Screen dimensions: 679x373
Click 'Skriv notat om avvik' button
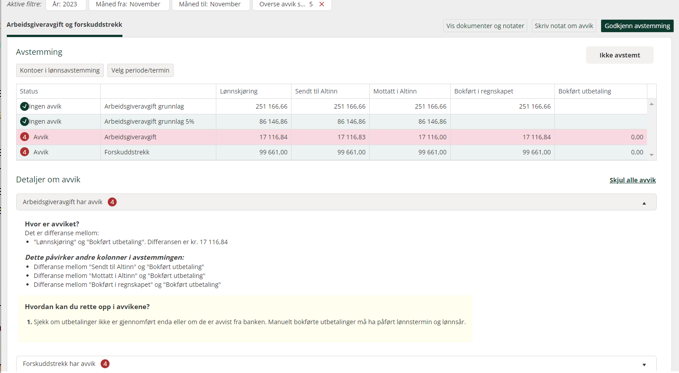pyautogui.click(x=564, y=26)
